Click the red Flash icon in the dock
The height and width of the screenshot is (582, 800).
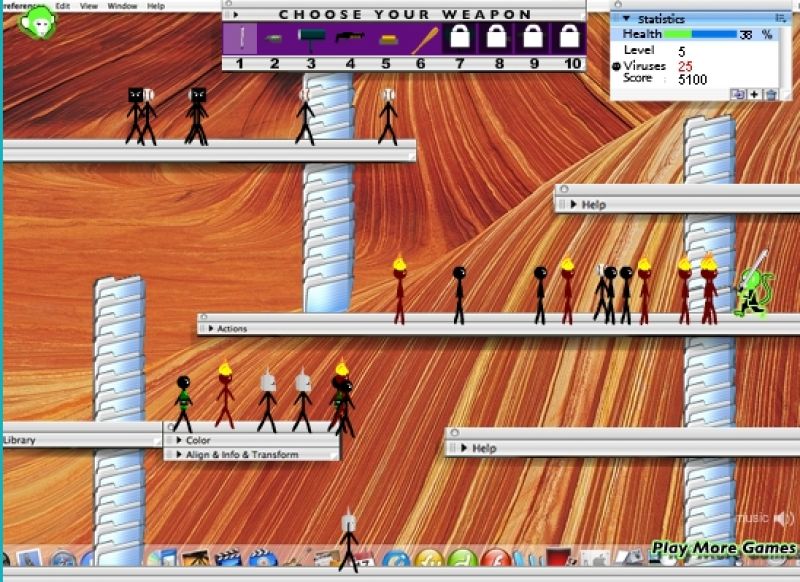click(x=495, y=560)
